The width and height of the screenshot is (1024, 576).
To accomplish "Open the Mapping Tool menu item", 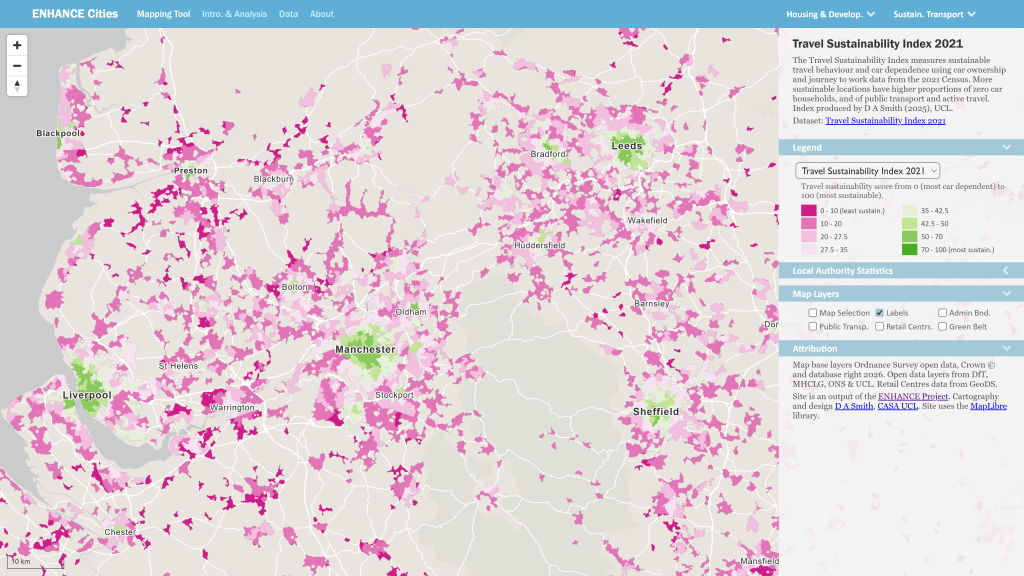I will (x=163, y=14).
